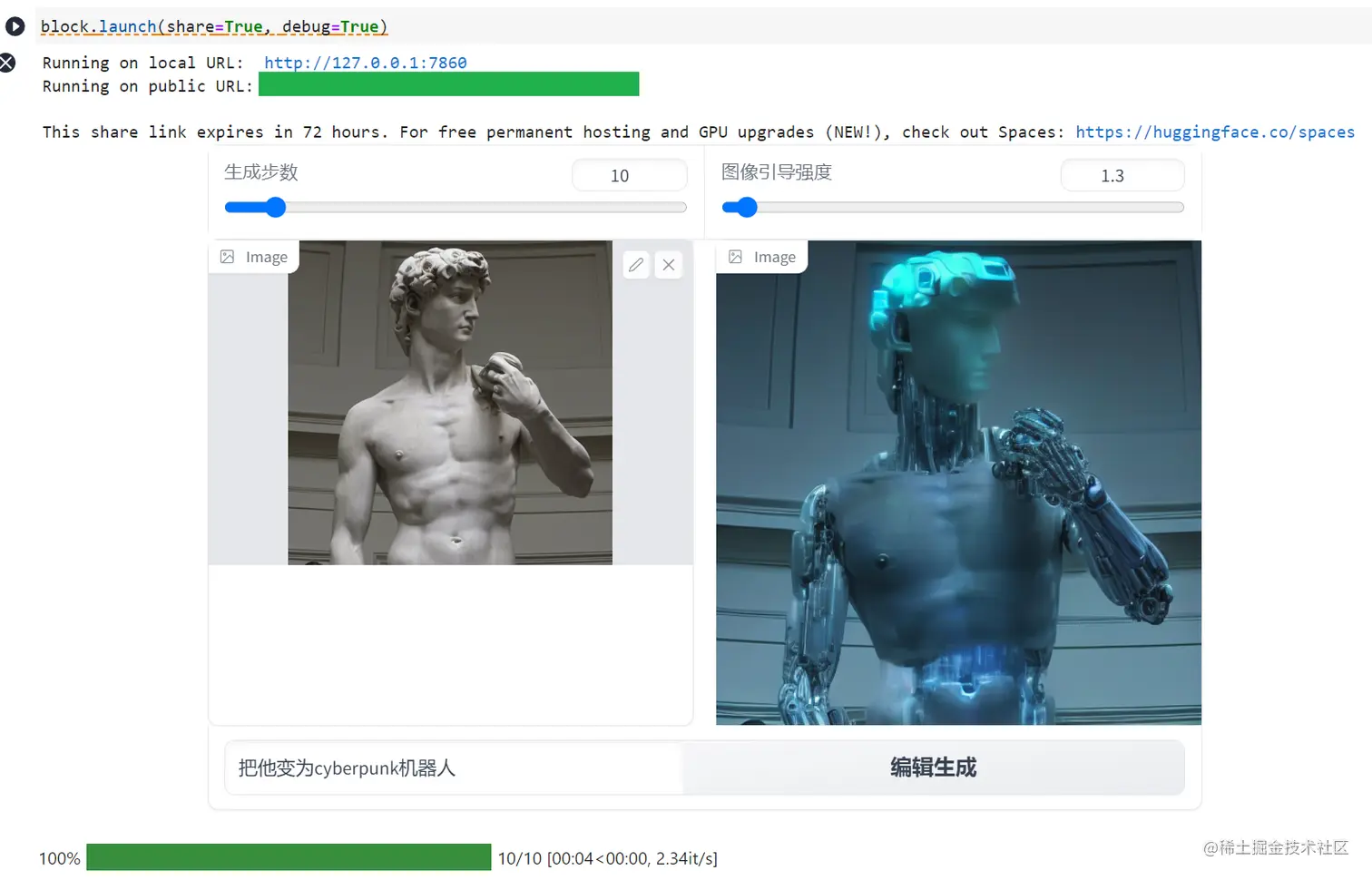Open the huggingface.co/spaces link
Image resolution: width=1372 pixels, height=880 pixels.
[1215, 132]
